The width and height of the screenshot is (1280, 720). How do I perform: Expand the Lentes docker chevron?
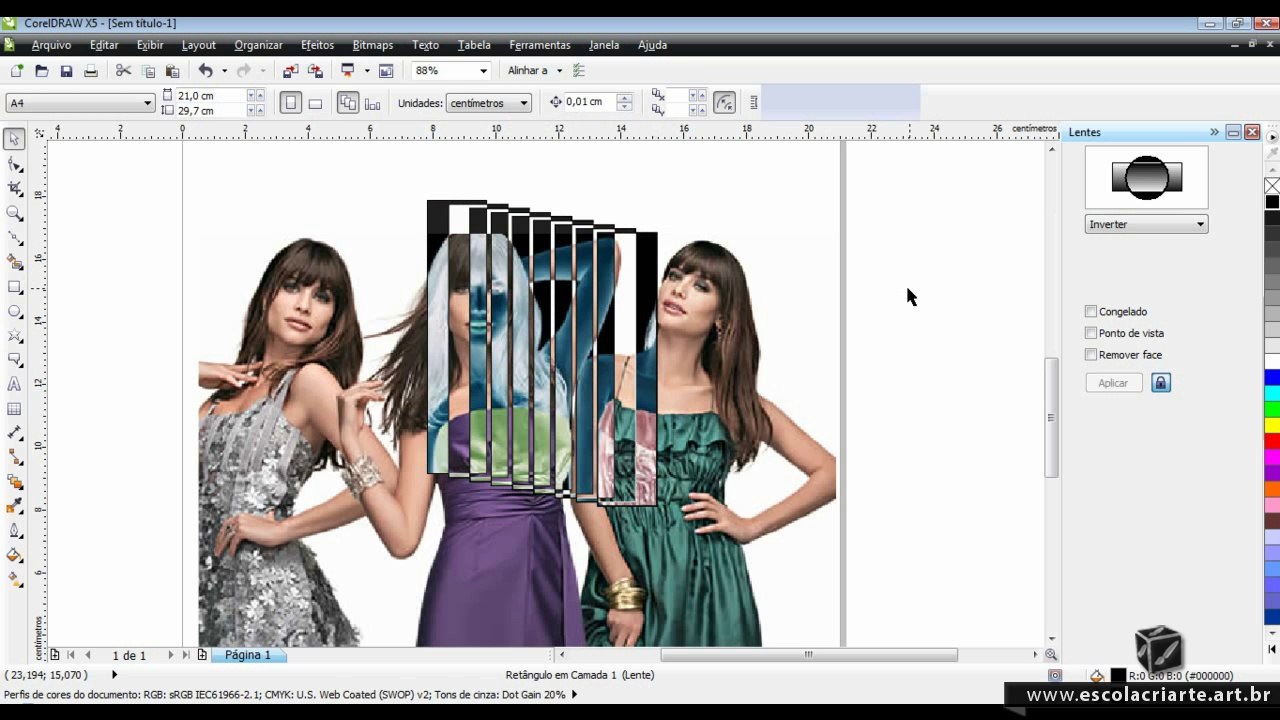coord(1214,132)
